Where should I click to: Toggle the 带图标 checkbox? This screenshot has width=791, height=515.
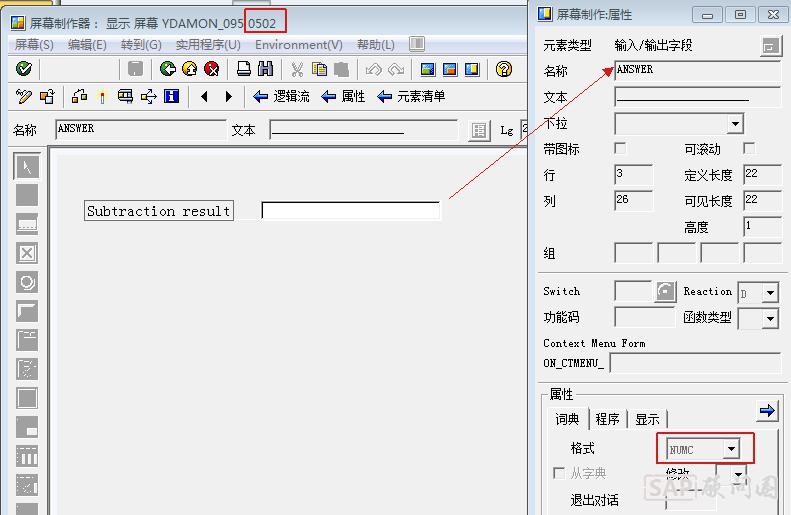[620, 149]
